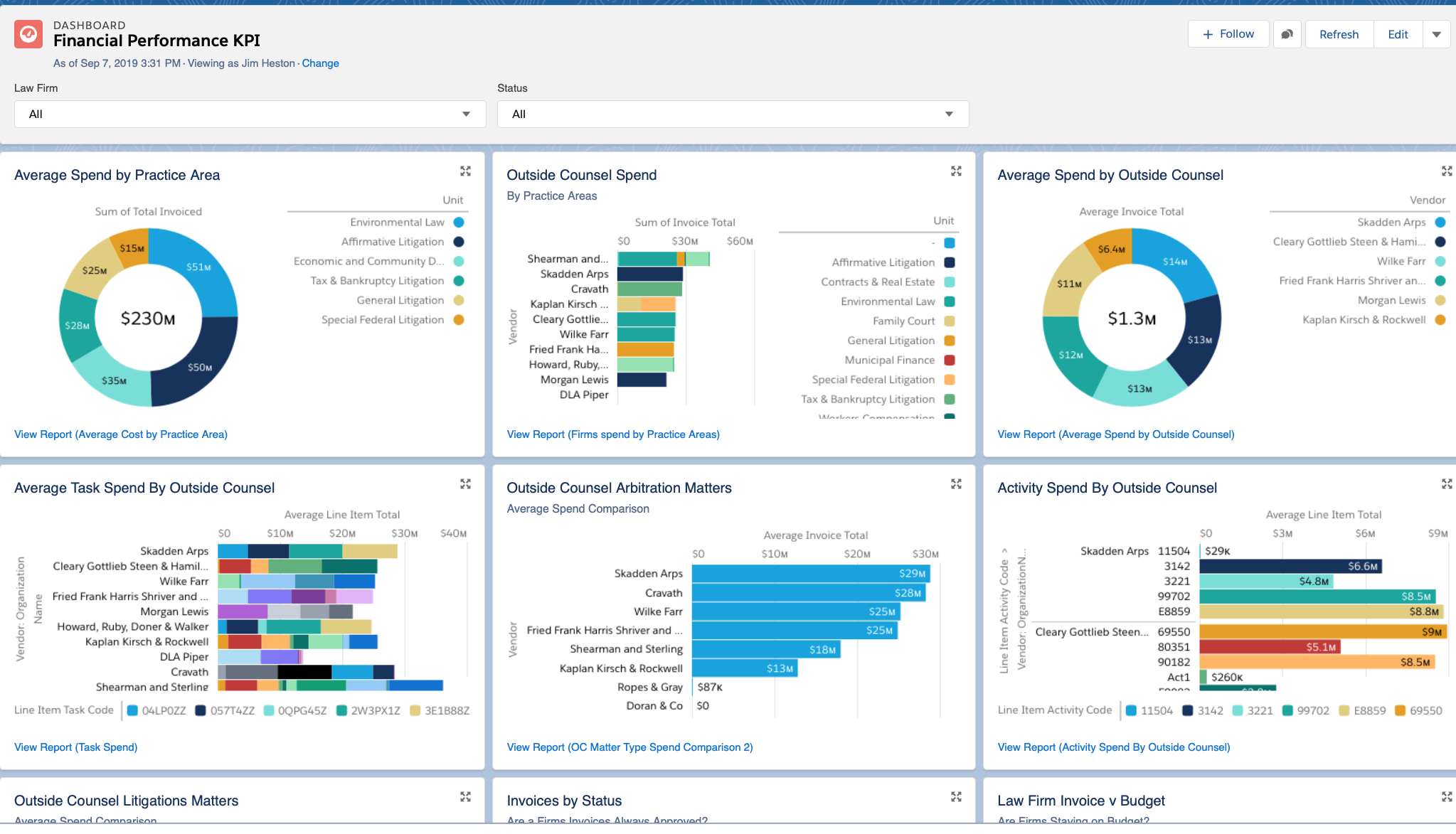Expand the Invoices by Status widget
This screenshot has width=1456, height=834.
pos(956,796)
